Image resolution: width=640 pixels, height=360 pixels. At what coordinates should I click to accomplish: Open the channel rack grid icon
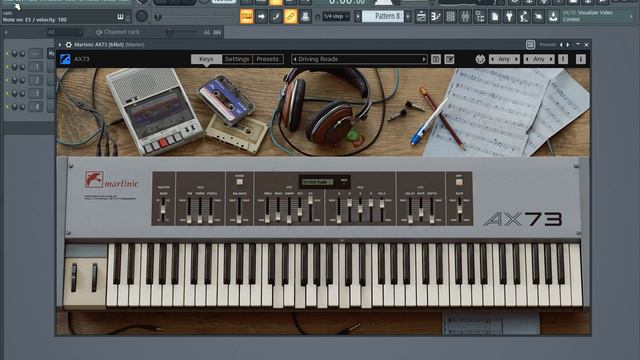[x=451, y=17]
